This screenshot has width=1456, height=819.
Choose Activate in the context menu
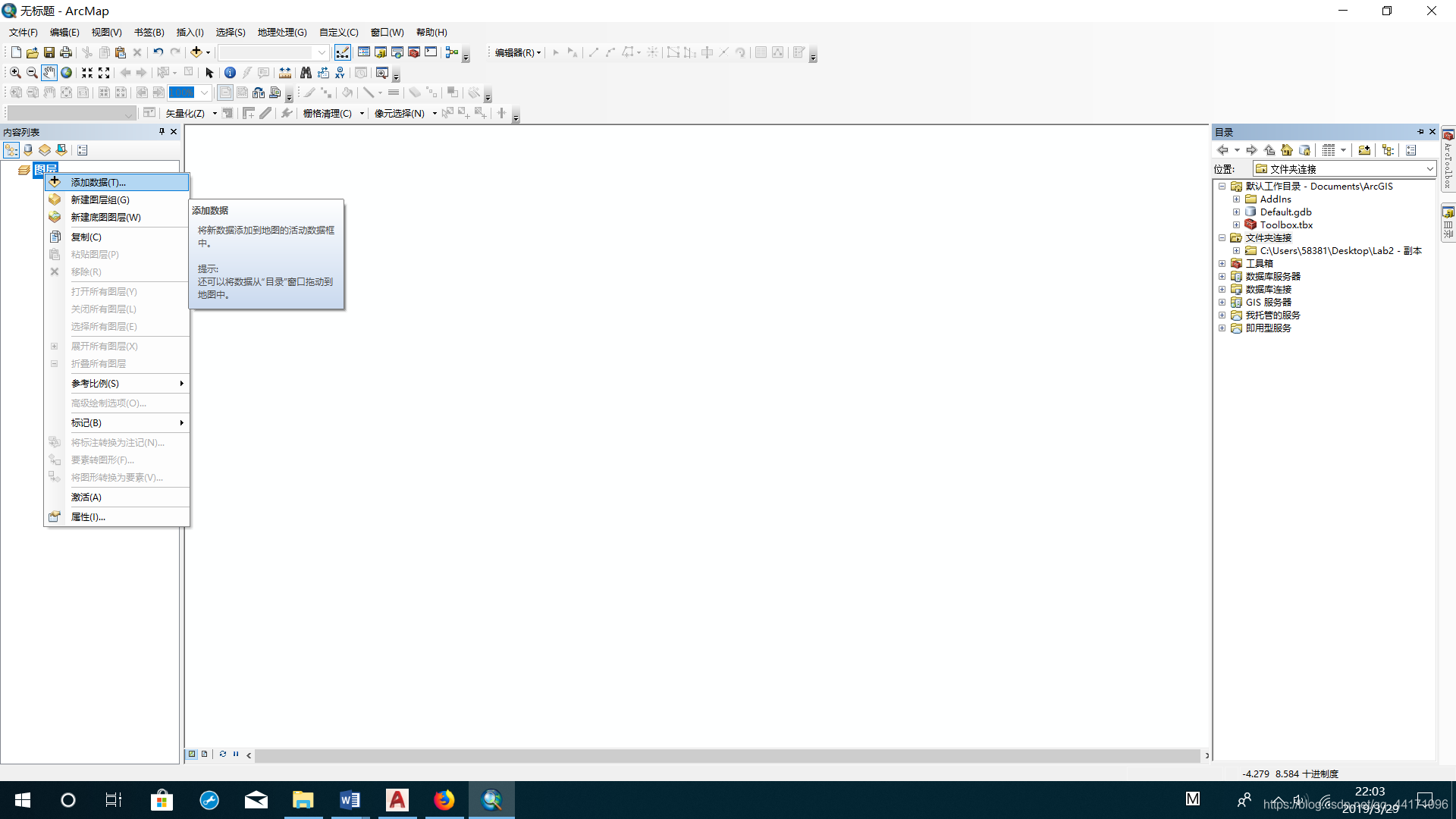117,497
